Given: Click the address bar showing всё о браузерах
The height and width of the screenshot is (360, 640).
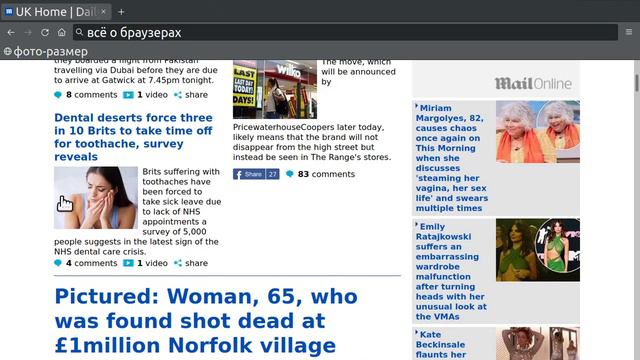Looking at the screenshot, I should point(345,32).
